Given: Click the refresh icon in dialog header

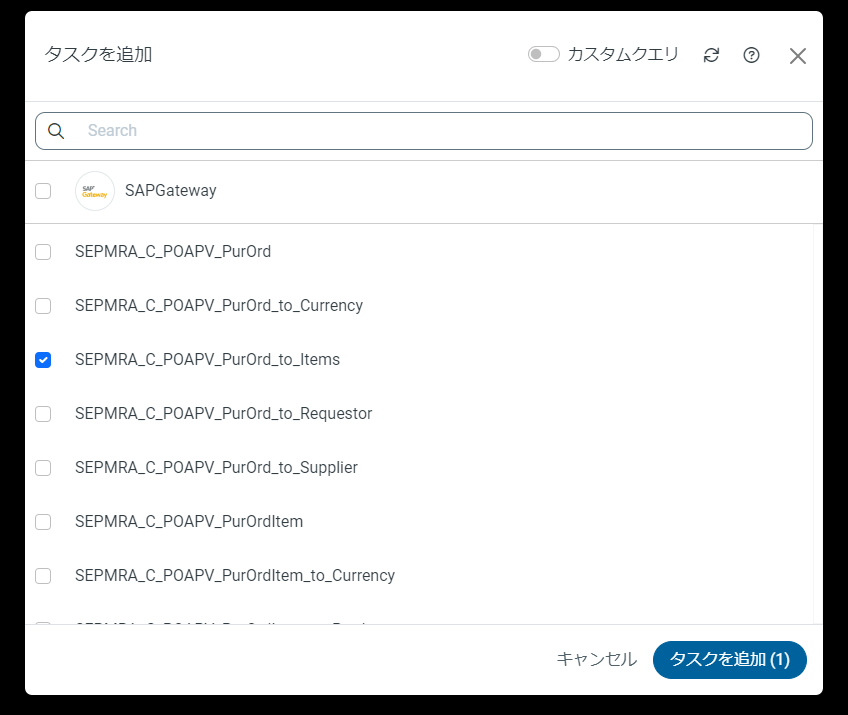Looking at the screenshot, I should tap(711, 55).
